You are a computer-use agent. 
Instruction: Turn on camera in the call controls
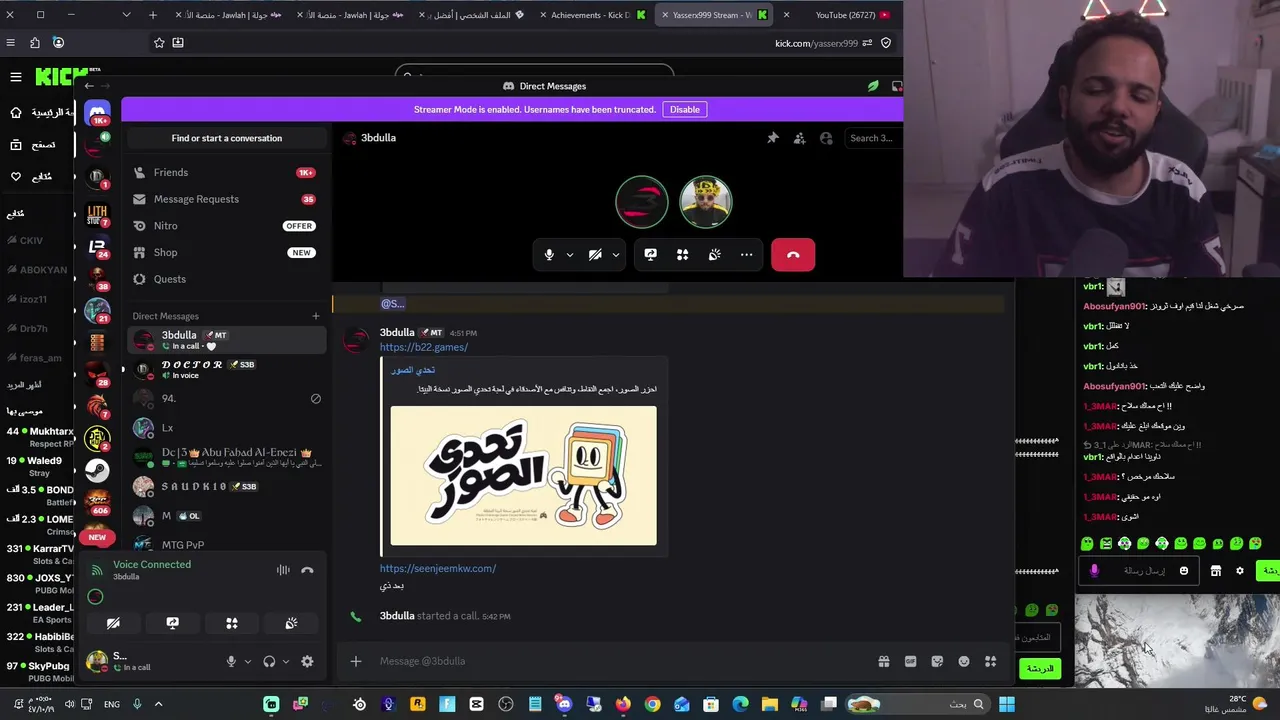point(595,255)
